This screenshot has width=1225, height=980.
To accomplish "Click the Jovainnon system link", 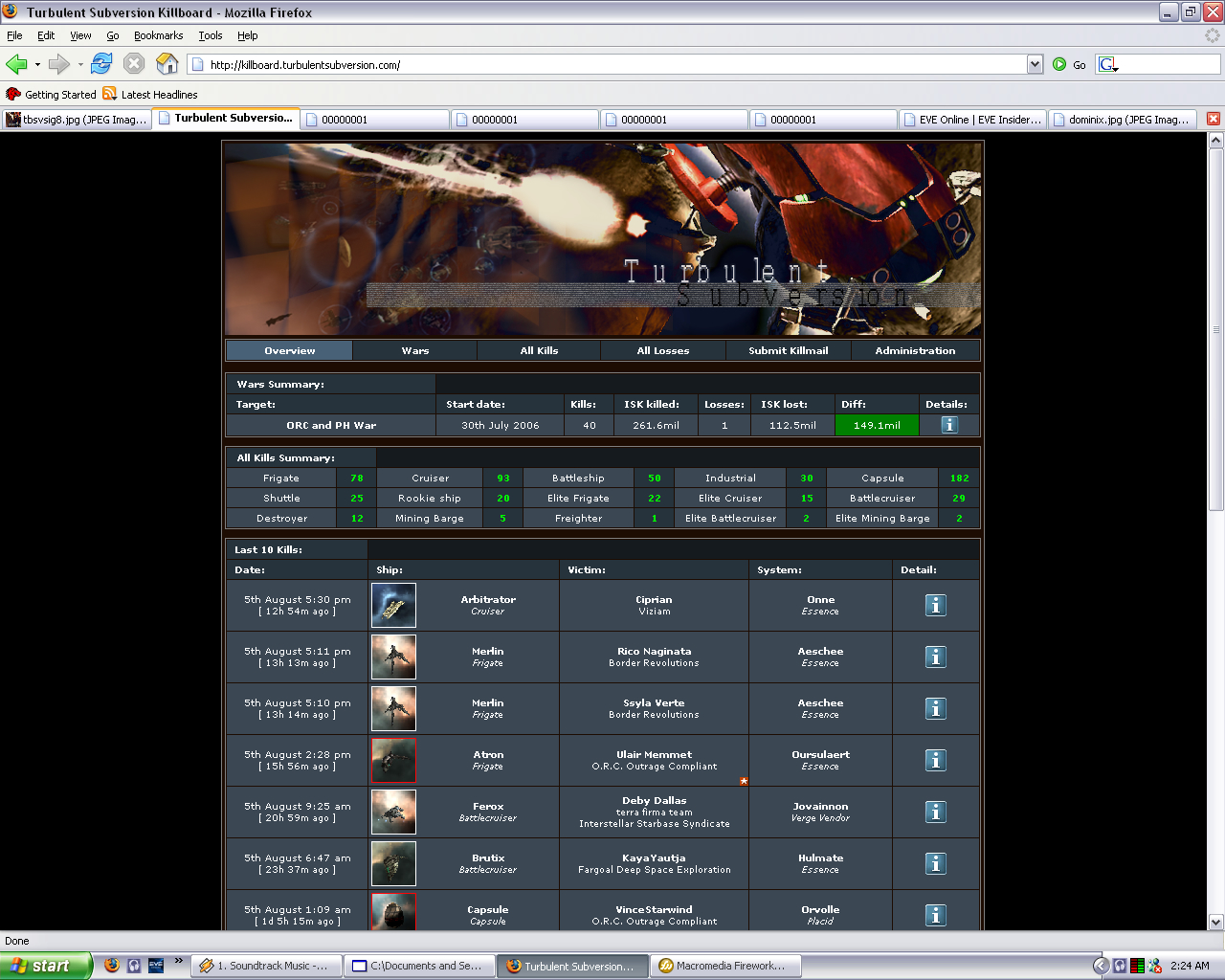I will click(820, 806).
